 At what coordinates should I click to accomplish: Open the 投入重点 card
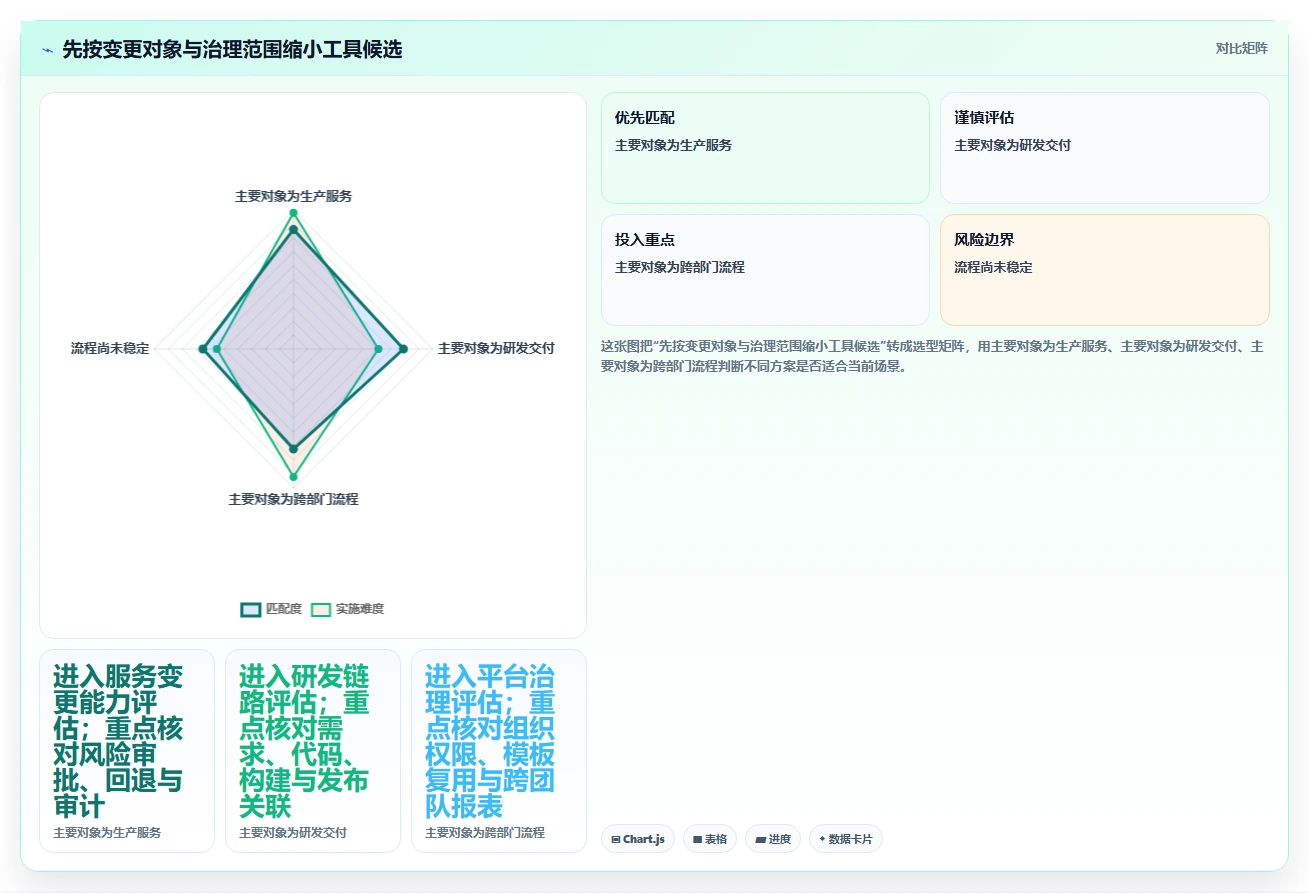[765, 270]
